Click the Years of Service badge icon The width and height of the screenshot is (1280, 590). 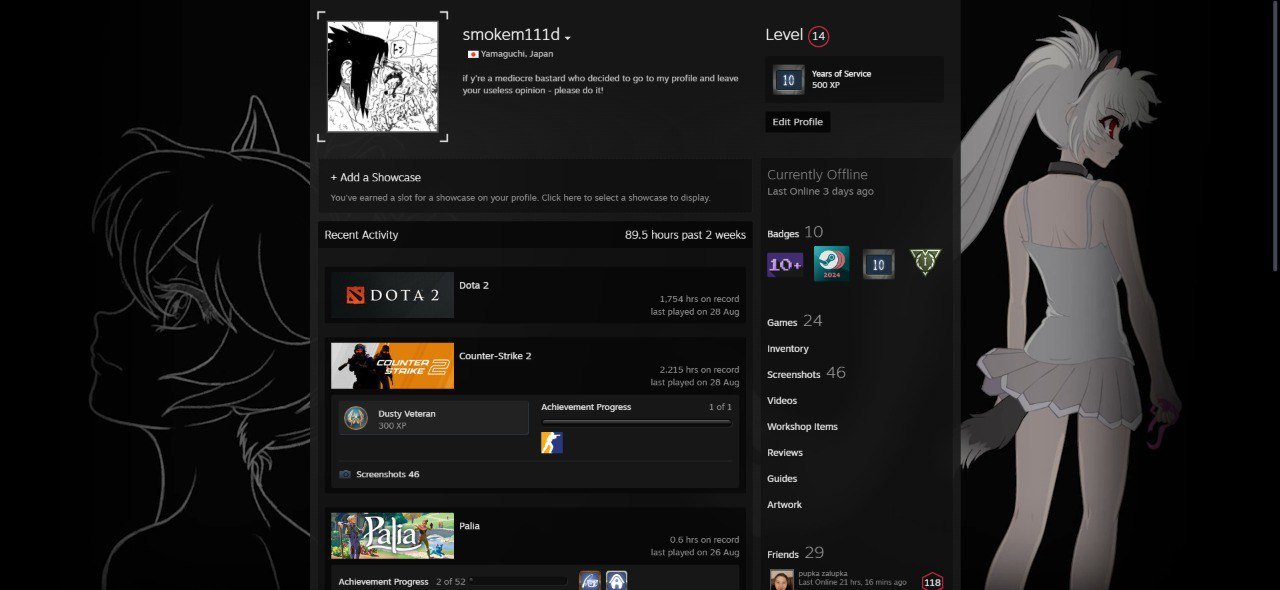click(788, 79)
